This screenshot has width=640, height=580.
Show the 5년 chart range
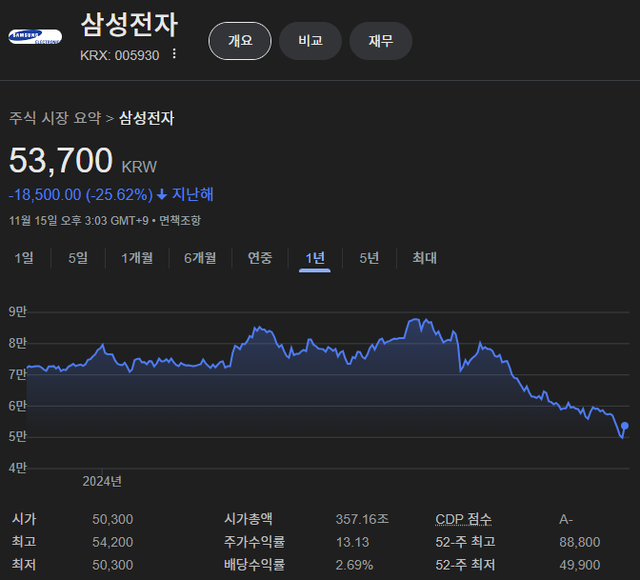tap(369, 258)
